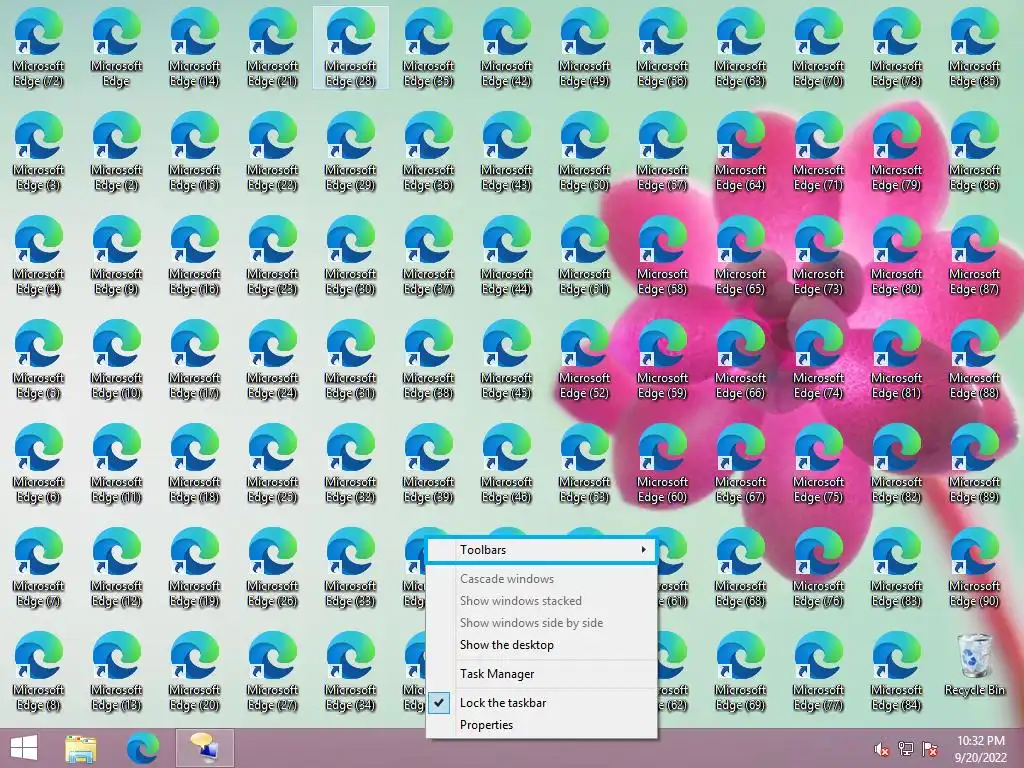1024x768 pixels.
Task: Open the clock showing 10:32 PM
Action: click(x=981, y=749)
